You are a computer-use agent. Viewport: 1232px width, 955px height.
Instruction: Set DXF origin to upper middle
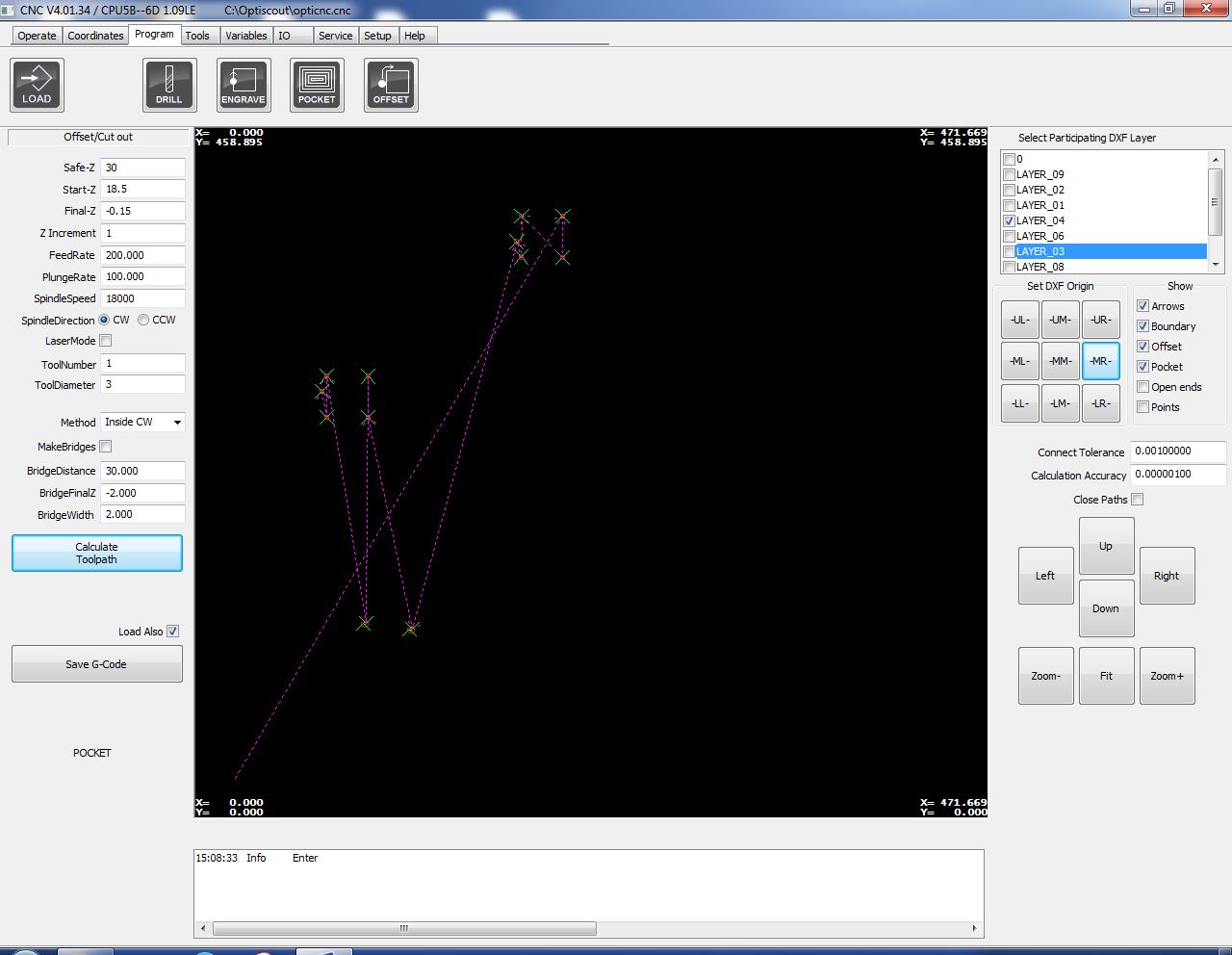[1061, 320]
